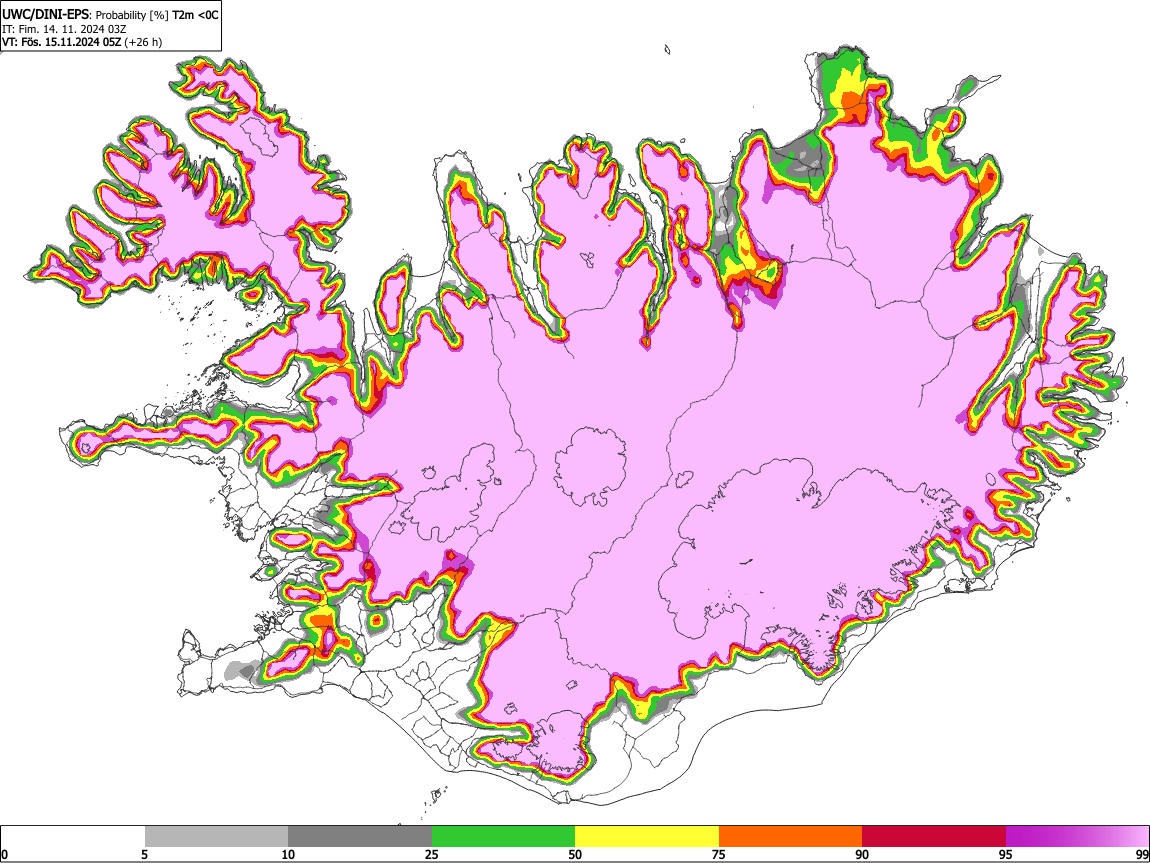Click the valid time line 'VT: Fös. 15.11.2024 05Z'
Viewport: 1150px width, 863px height.
tap(62, 42)
